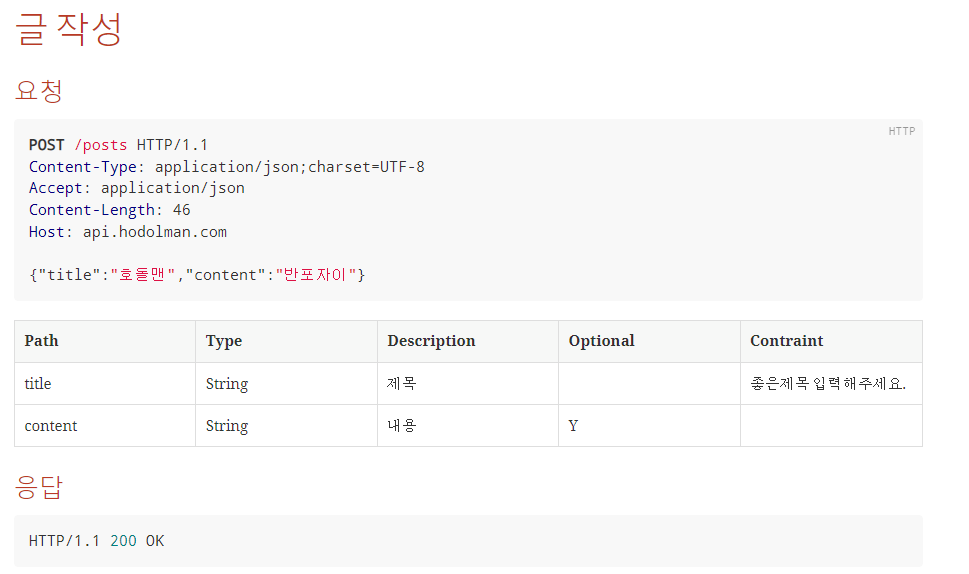The height and width of the screenshot is (574, 969).
Task: Click the Content-Type header line
Action: click(227, 167)
